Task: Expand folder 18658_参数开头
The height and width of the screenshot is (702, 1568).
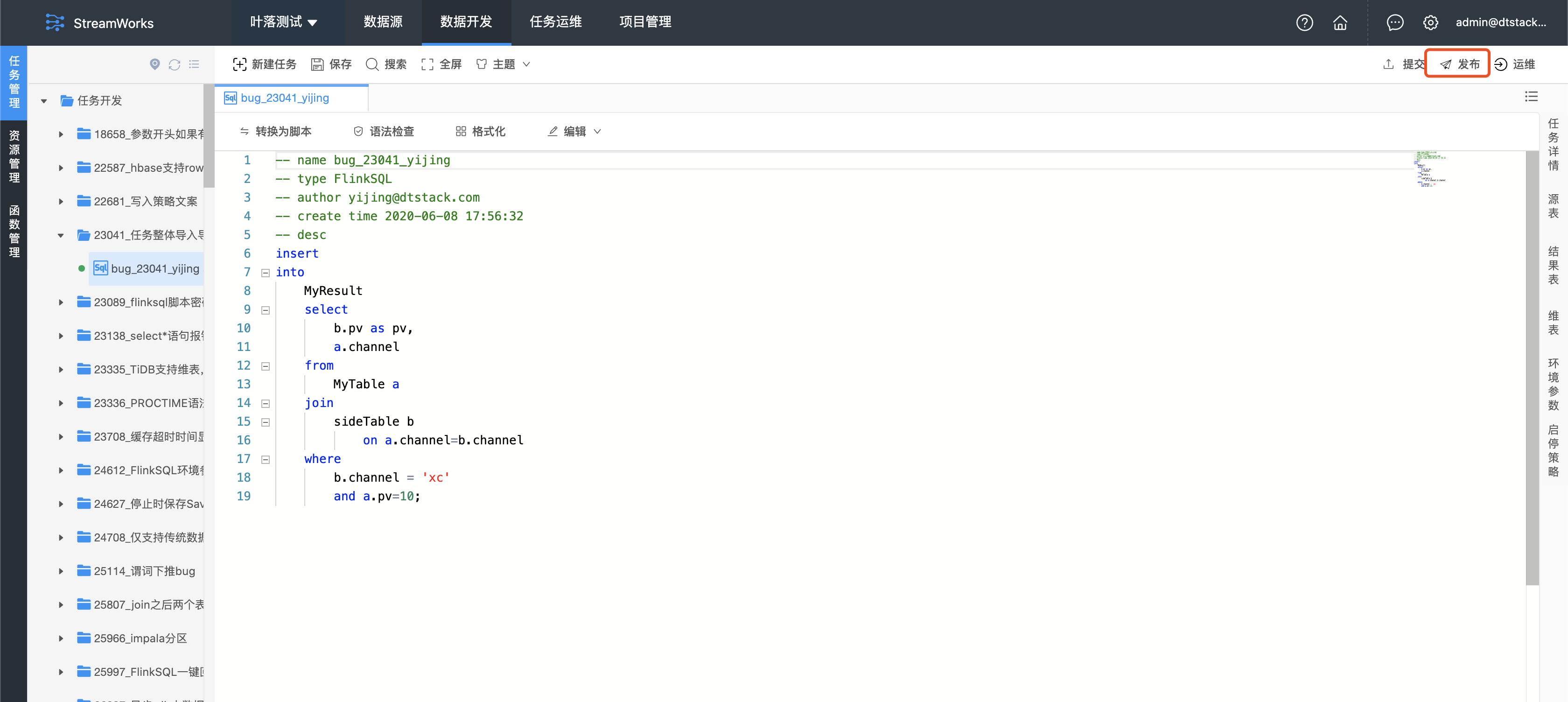Action: click(61, 134)
